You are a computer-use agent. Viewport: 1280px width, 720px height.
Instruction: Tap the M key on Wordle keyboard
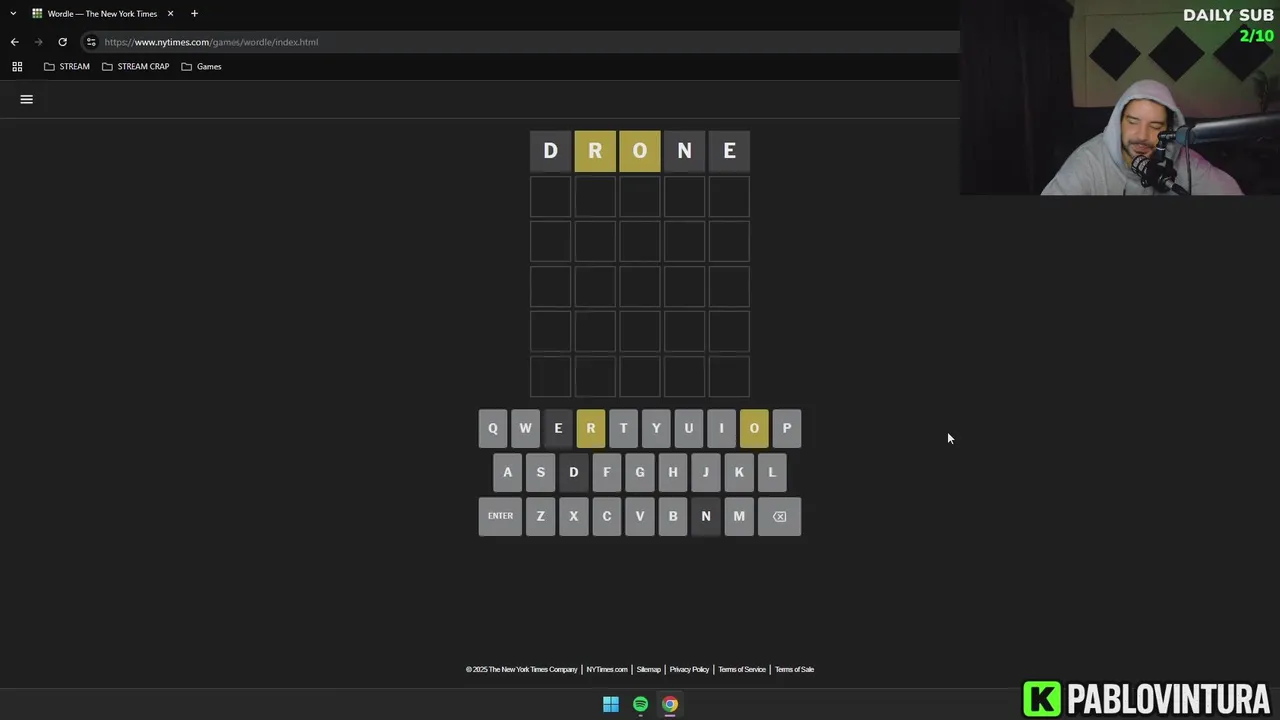tap(739, 516)
